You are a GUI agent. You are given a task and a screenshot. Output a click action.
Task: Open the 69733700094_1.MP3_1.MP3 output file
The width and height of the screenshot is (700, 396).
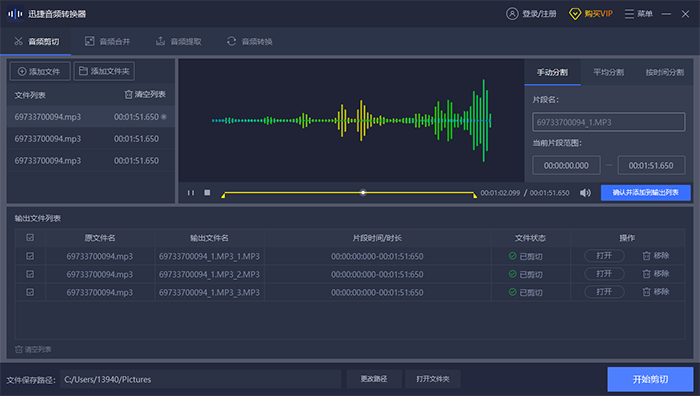[x=604, y=256]
